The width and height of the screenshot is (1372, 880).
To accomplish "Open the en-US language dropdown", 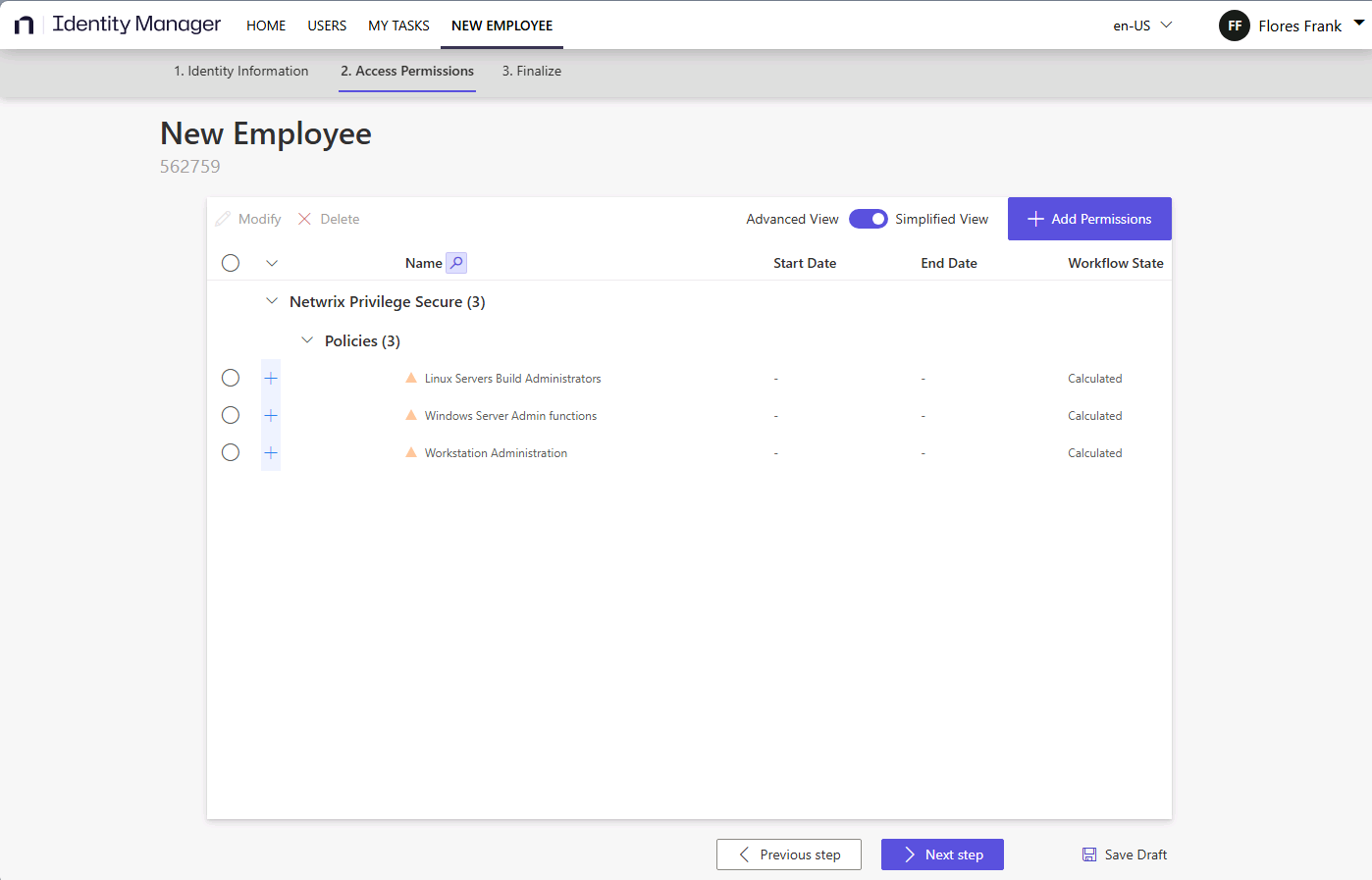I will click(1142, 26).
